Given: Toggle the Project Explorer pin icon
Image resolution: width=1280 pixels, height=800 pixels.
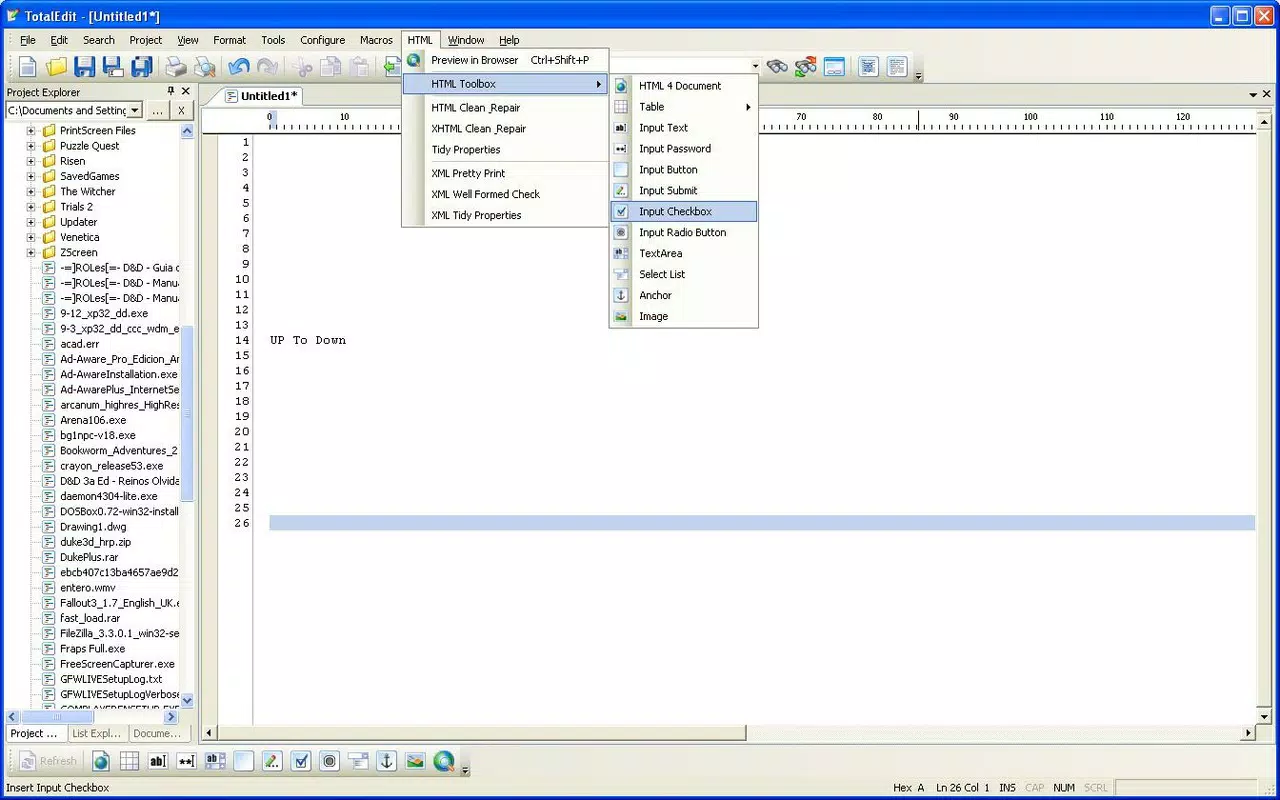Looking at the screenshot, I should (171, 91).
